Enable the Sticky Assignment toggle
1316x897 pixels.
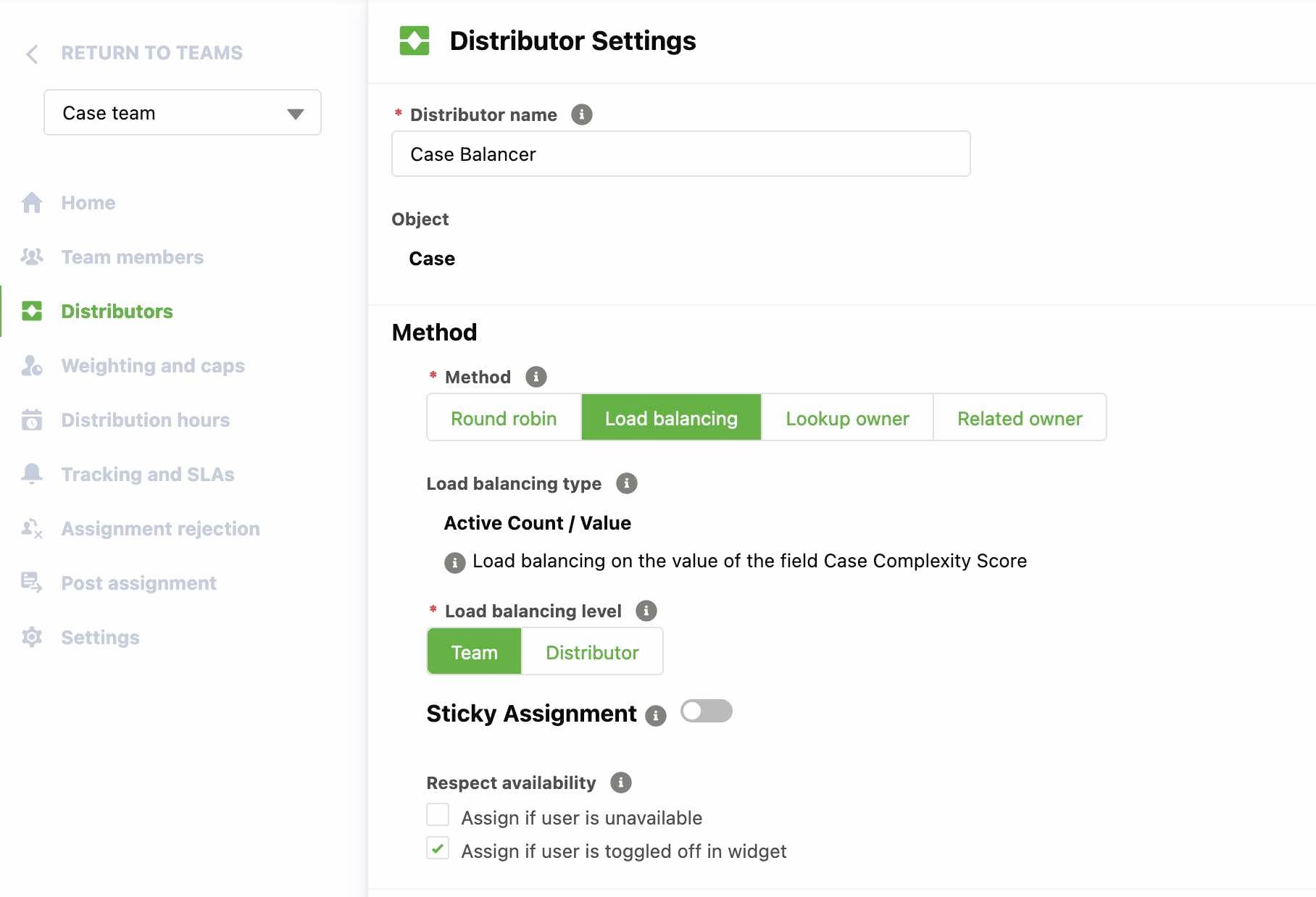(x=706, y=712)
